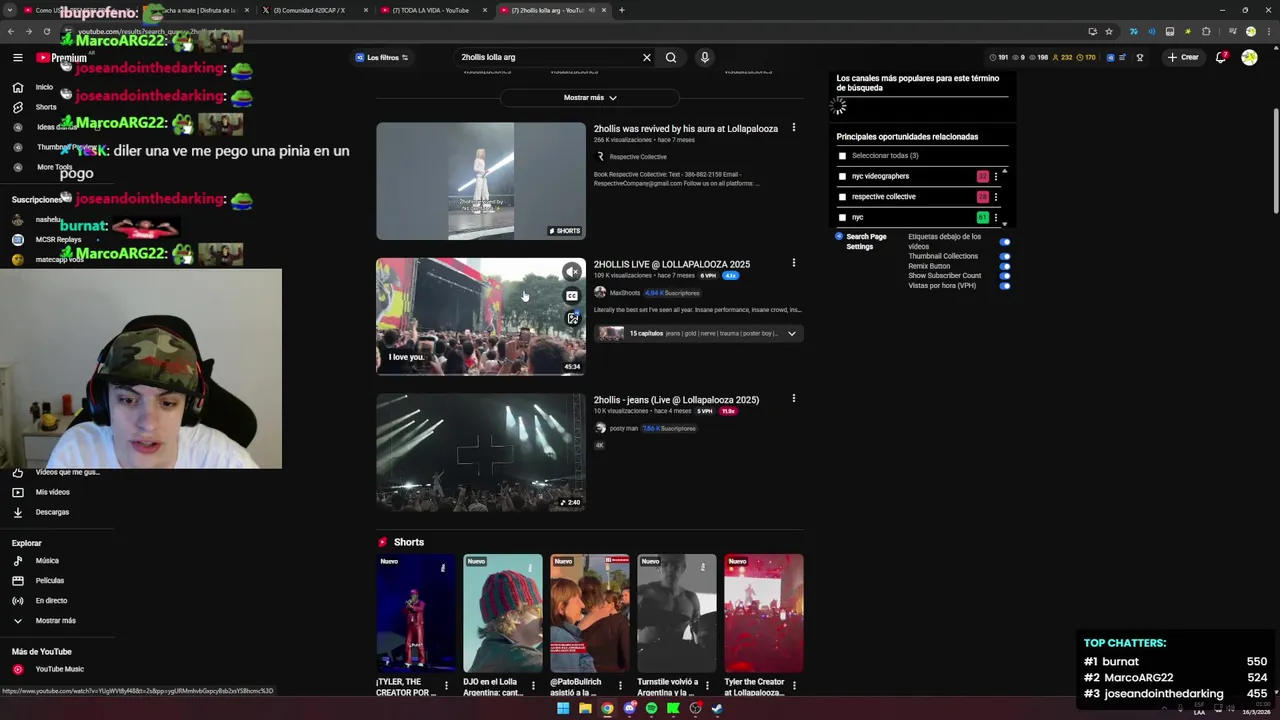
Task: Toggle 'Vistas por hora (VPH)' switch
Action: [1005, 286]
